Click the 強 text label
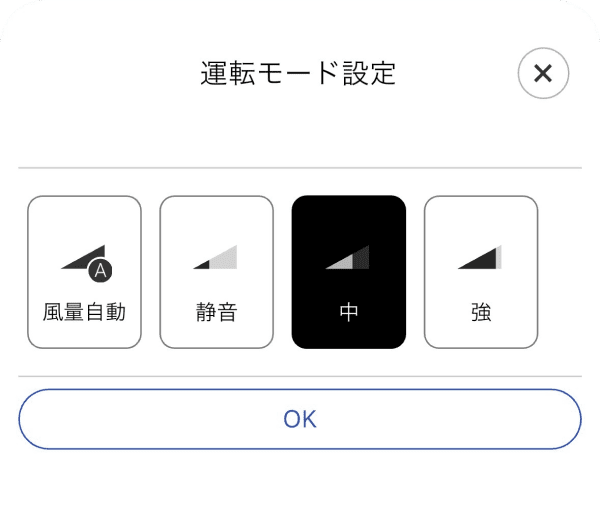 (481, 312)
